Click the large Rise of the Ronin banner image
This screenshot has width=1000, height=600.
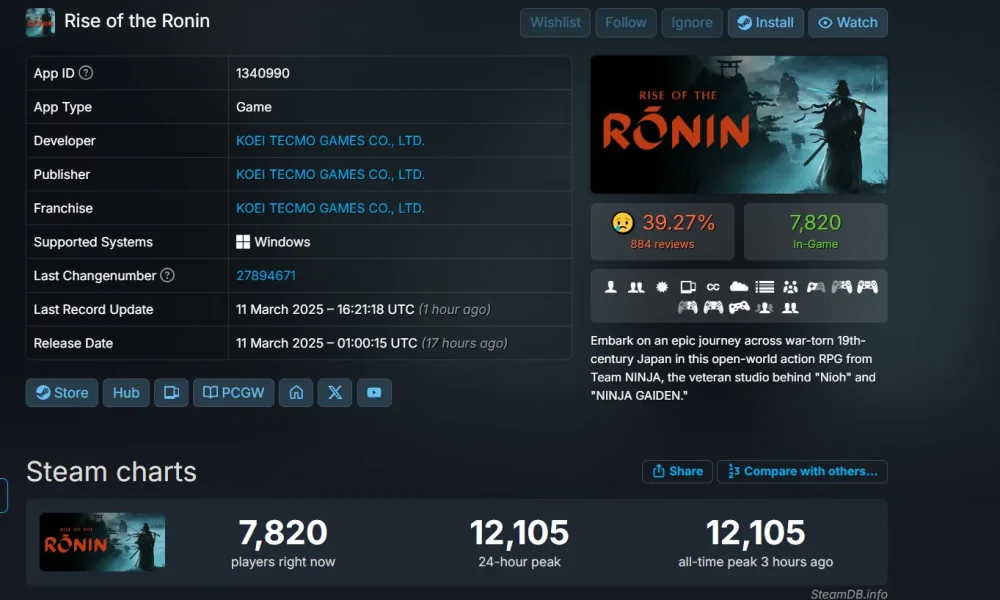tap(739, 125)
